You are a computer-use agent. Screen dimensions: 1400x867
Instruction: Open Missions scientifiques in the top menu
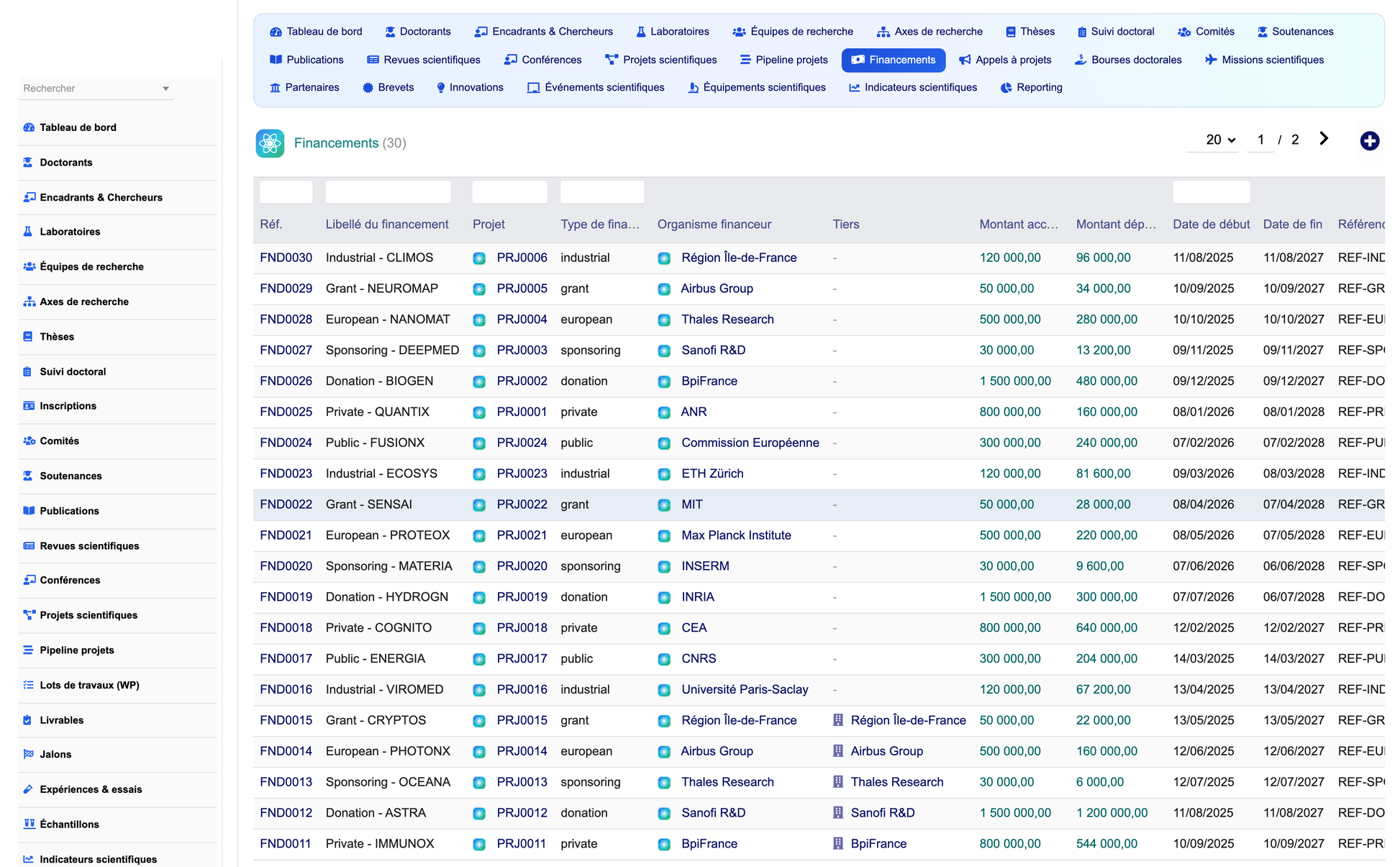1264,60
